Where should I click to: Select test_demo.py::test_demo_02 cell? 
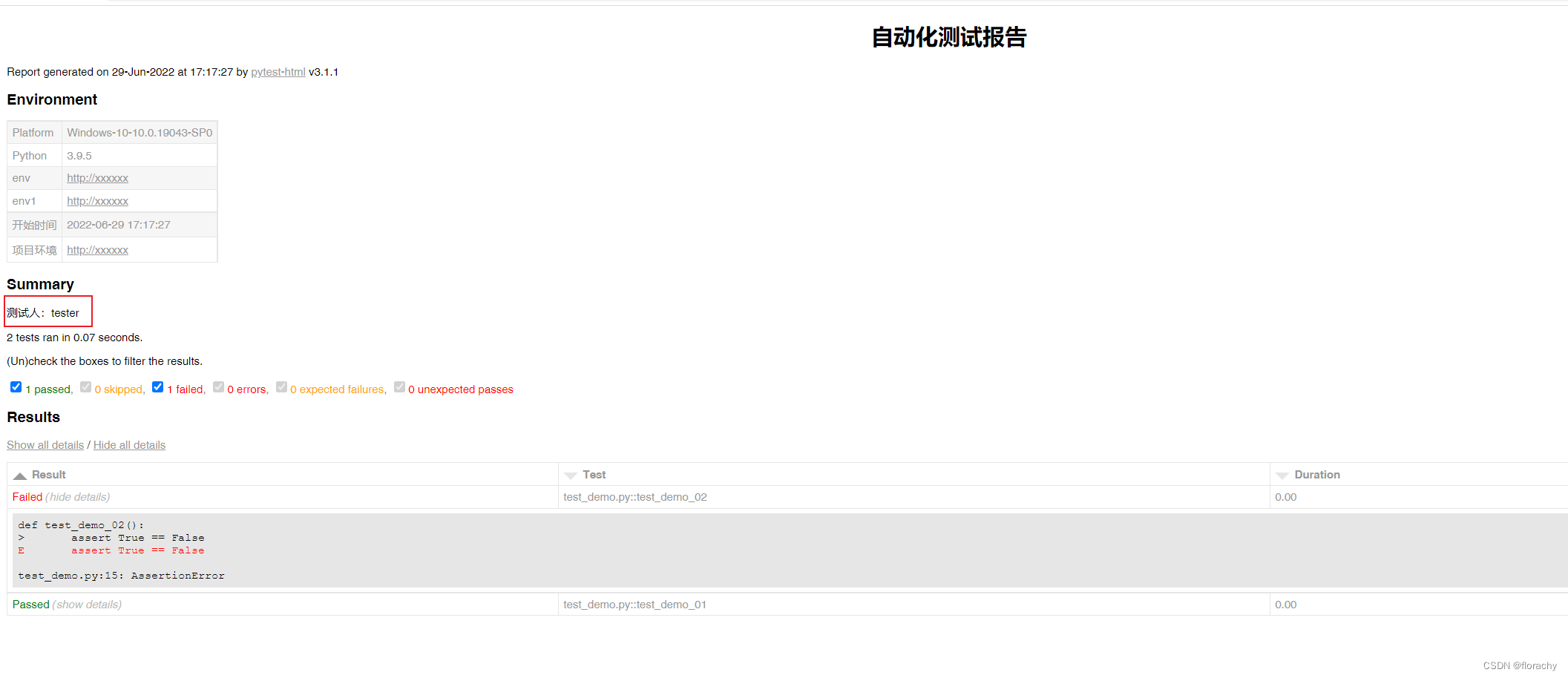coord(913,497)
